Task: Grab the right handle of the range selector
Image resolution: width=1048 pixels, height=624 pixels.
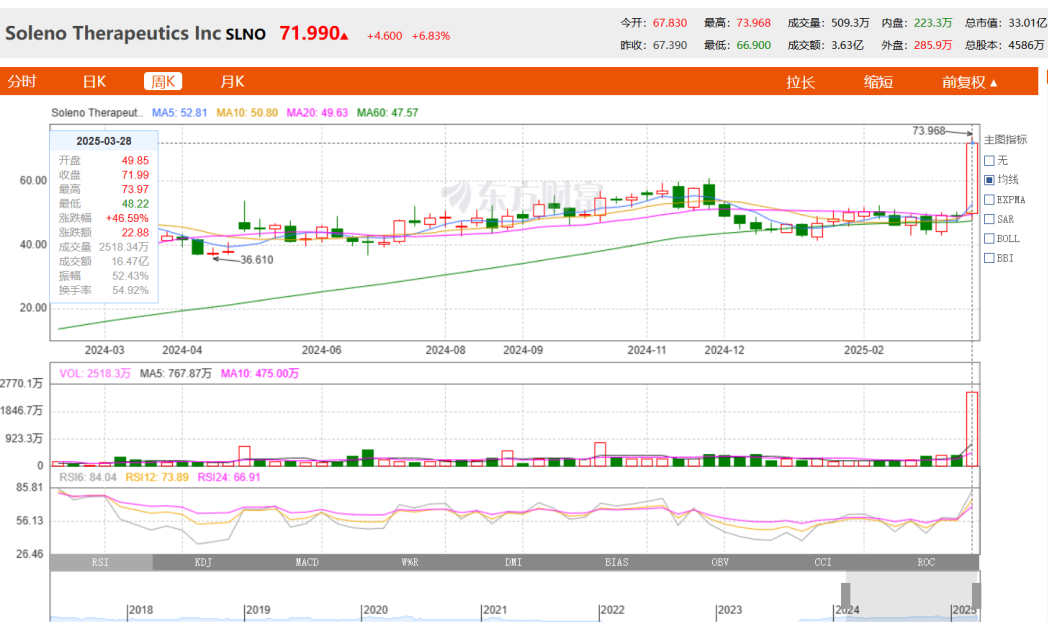Action: click(976, 596)
